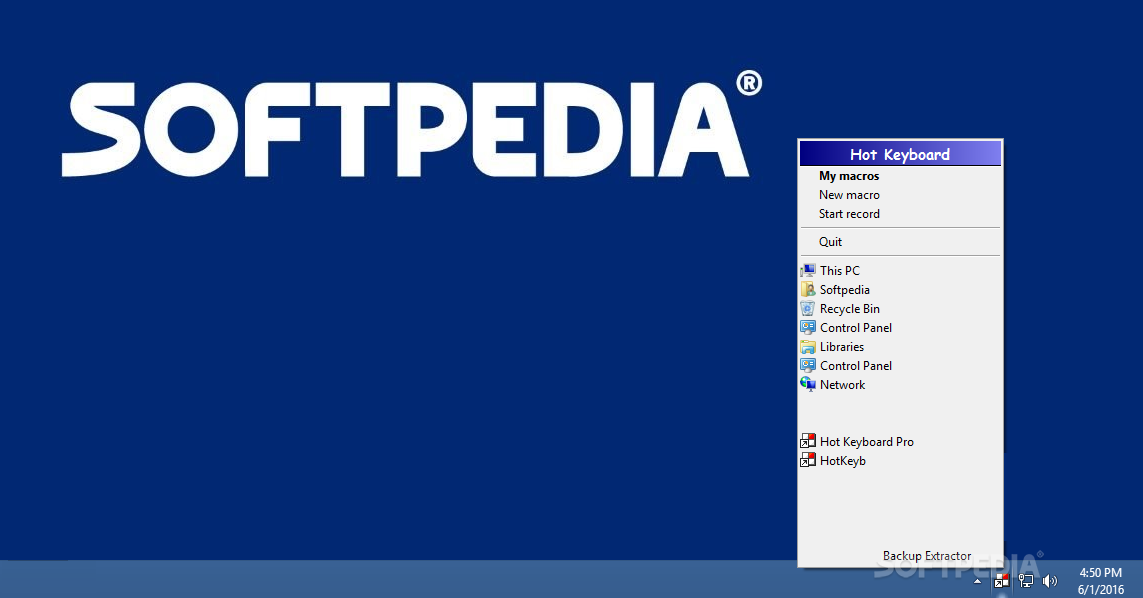Launch Hot Keyboard Pro label
Screen dimensions: 1143x598
866,441
